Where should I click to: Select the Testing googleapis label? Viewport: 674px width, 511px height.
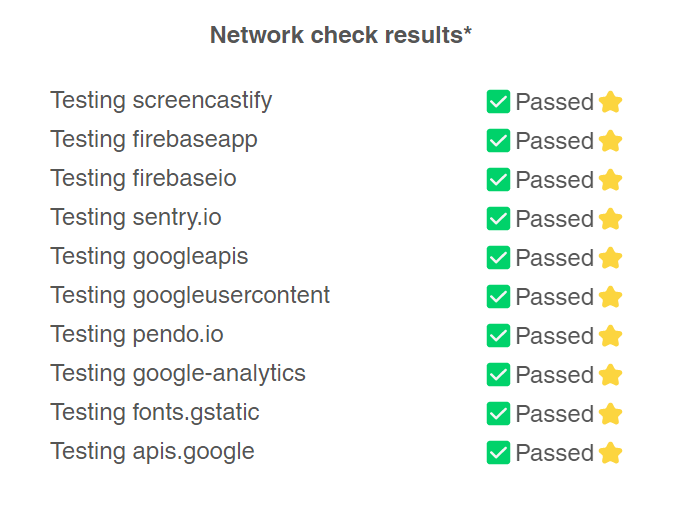149,257
